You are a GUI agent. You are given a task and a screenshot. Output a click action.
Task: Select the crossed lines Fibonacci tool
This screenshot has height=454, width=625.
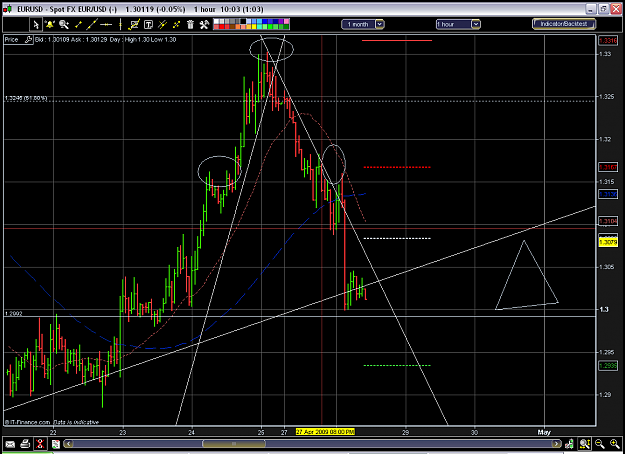(x=163, y=25)
